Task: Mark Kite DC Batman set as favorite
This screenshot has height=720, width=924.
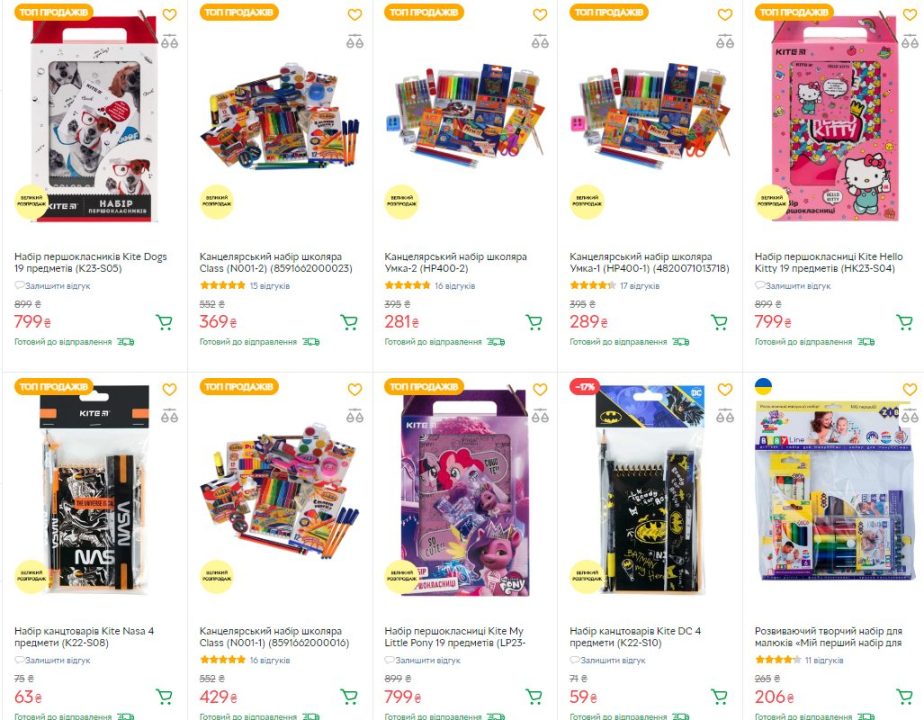Action: pos(725,389)
